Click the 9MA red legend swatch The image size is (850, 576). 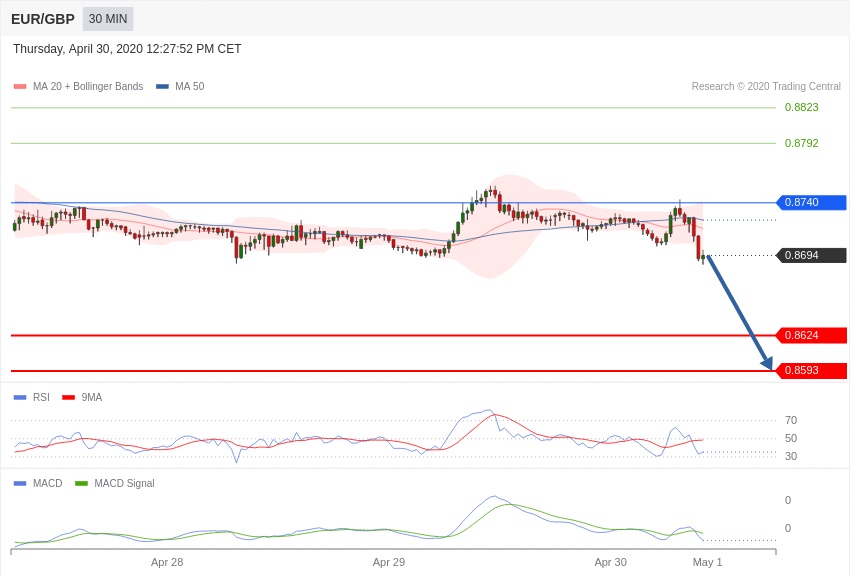(x=68, y=398)
